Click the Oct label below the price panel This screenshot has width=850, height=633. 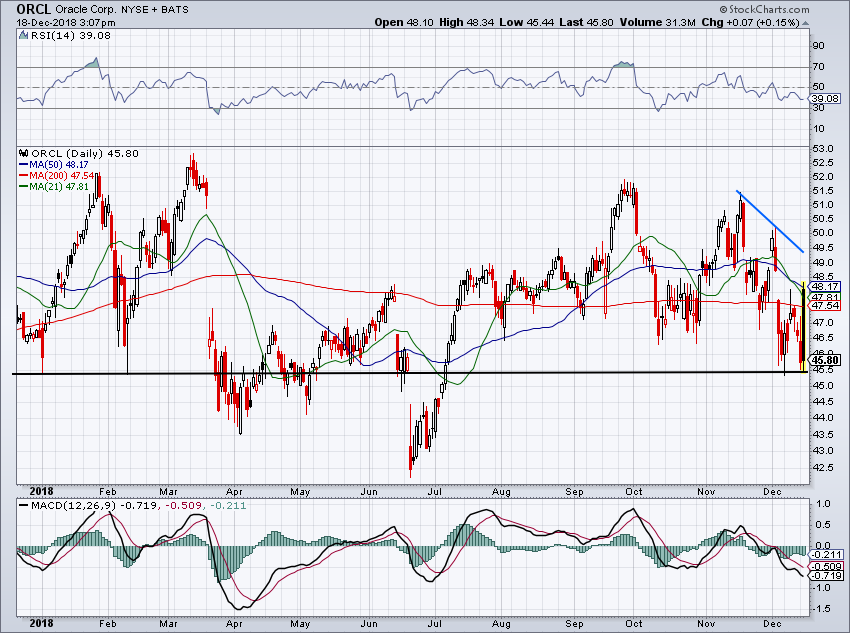tap(634, 492)
